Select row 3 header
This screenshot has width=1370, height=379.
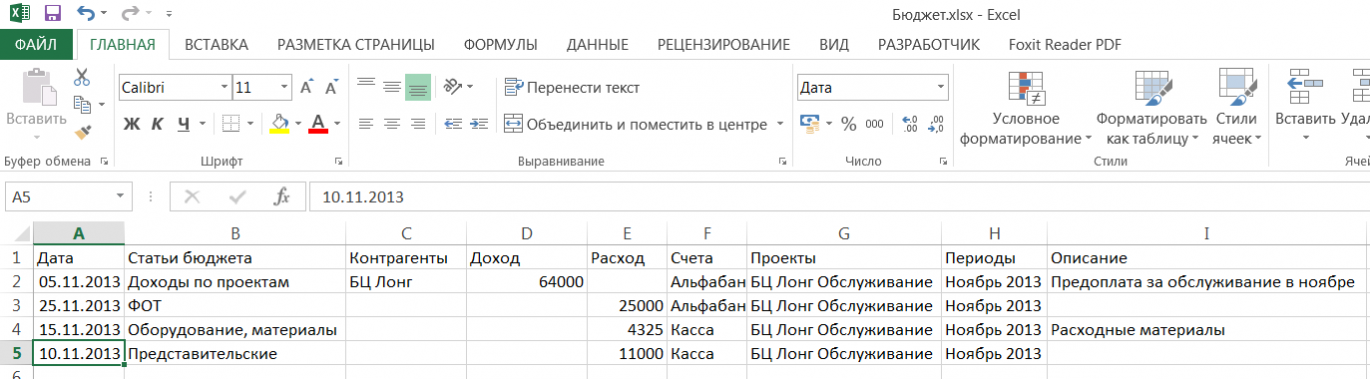coord(17,305)
